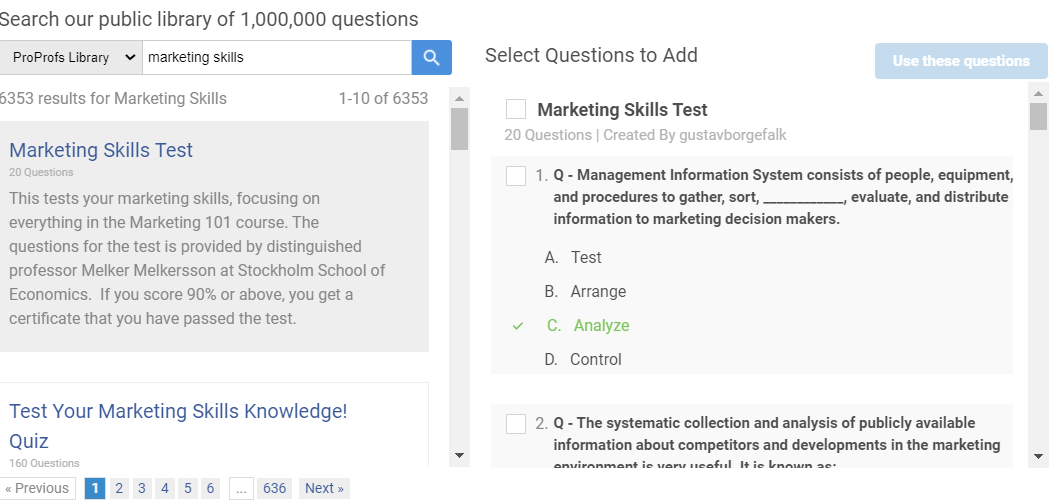Open Test Your Marketing Skills Knowledge quiz
Viewport: 1058px width, 504px height.
pyautogui.click(x=178, y=412)
